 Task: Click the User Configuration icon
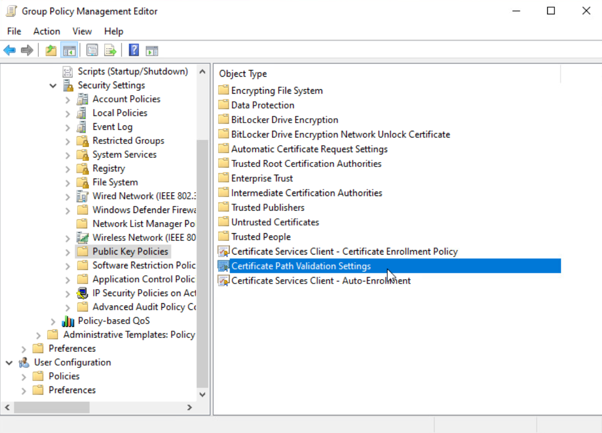(x=24, y=362)
